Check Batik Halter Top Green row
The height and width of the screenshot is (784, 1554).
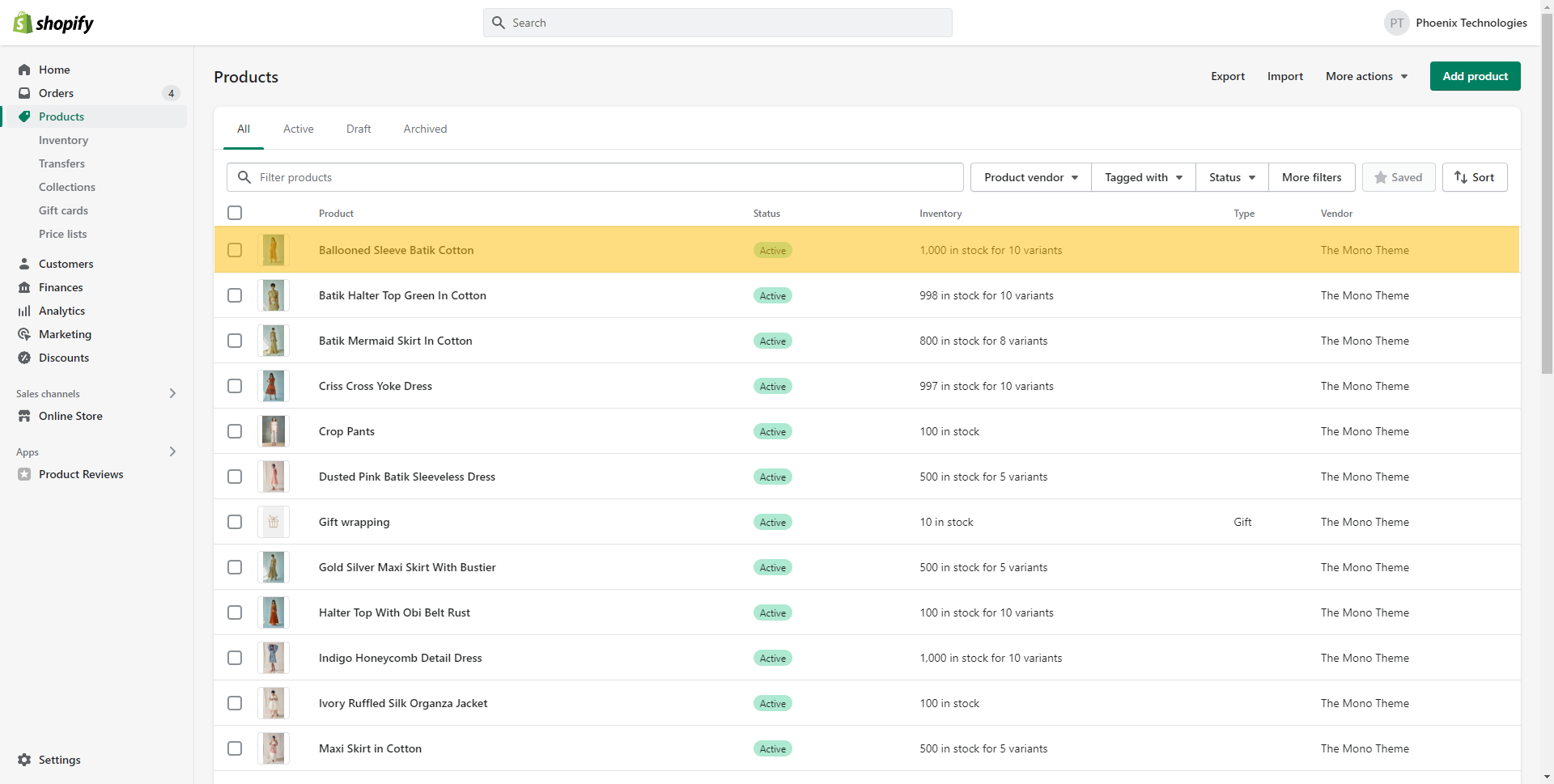tap(235, 295)
